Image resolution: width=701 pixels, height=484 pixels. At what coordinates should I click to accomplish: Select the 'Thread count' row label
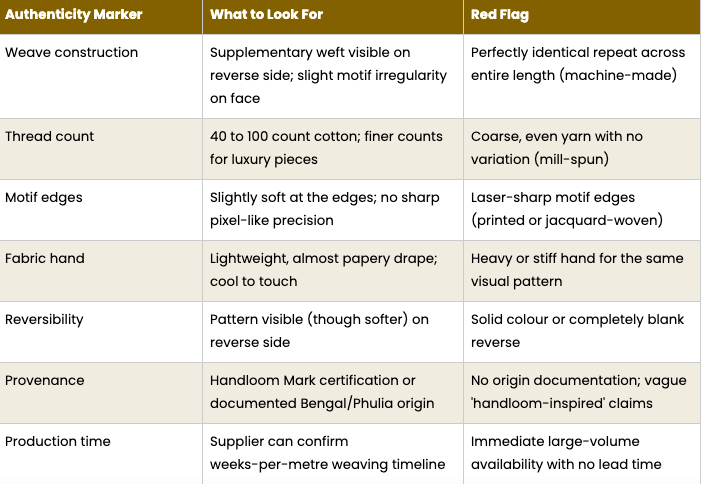tap(49, 136)
